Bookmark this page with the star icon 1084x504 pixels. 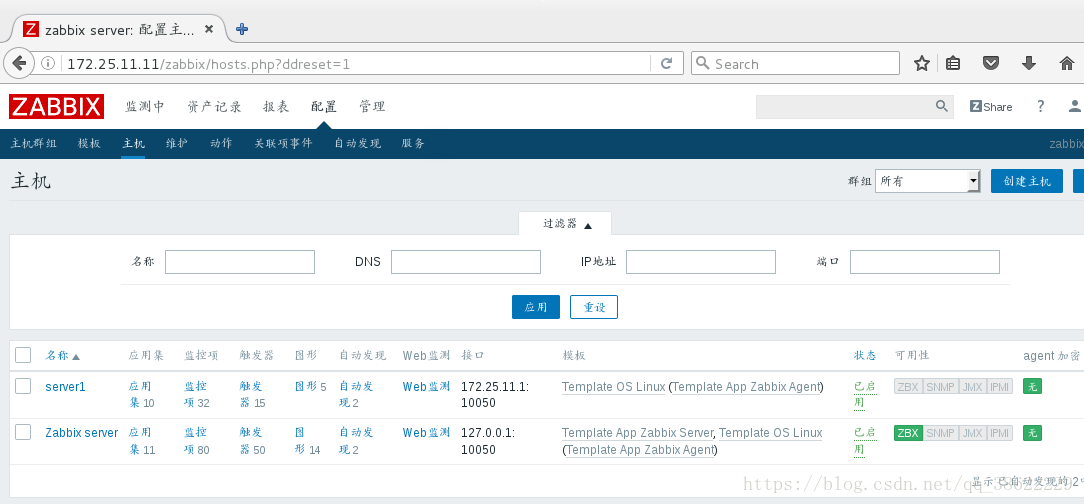click(922, 64)
